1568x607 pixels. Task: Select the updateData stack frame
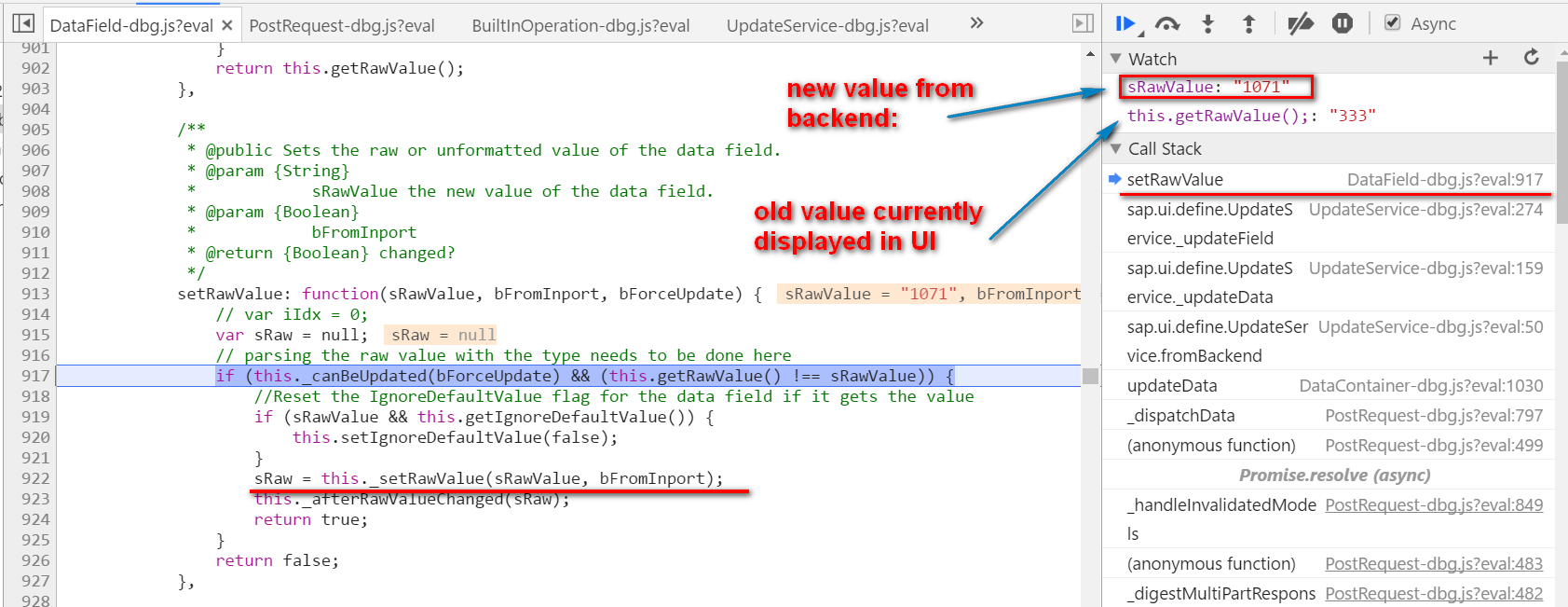(1329, 386)
